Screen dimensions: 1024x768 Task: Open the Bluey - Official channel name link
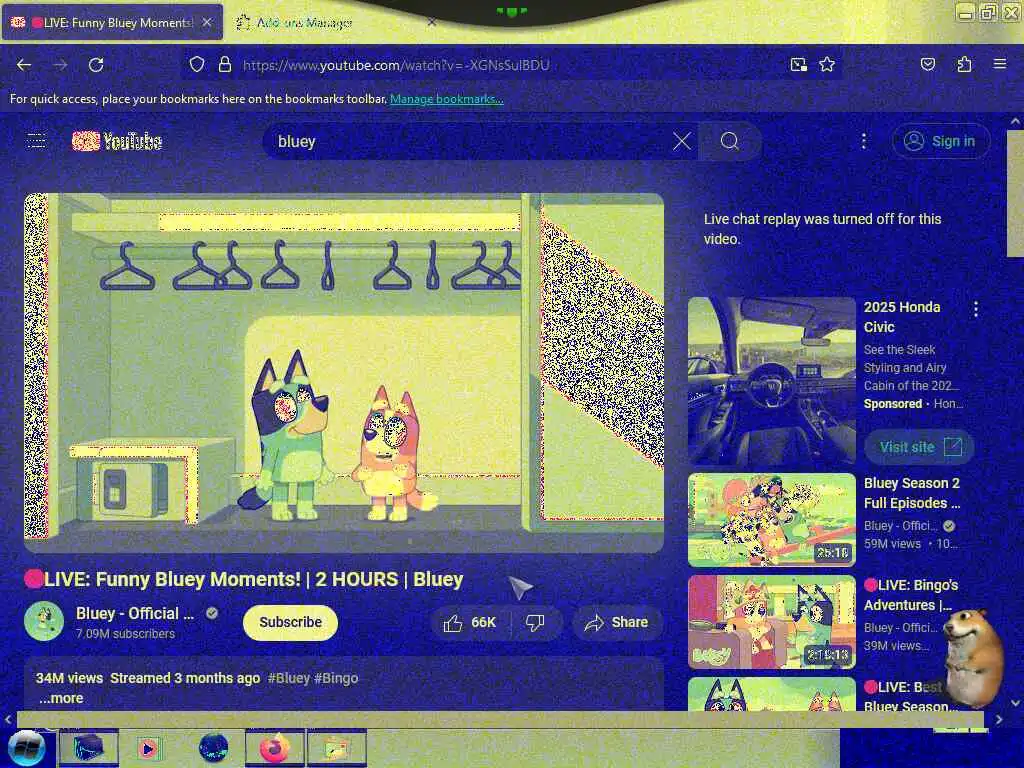click(x=135, y=613)
